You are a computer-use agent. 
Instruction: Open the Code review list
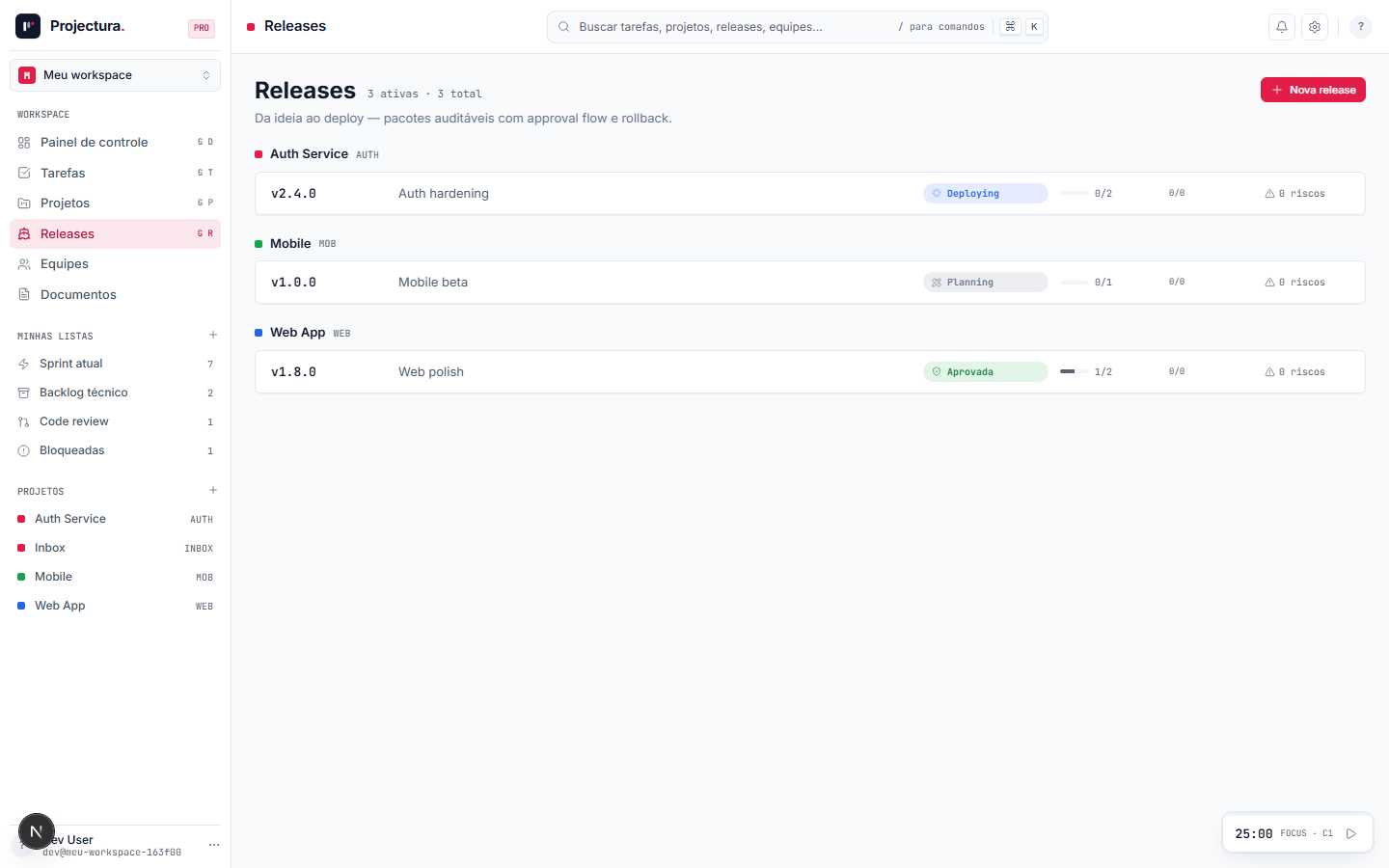tap(115, 421)
